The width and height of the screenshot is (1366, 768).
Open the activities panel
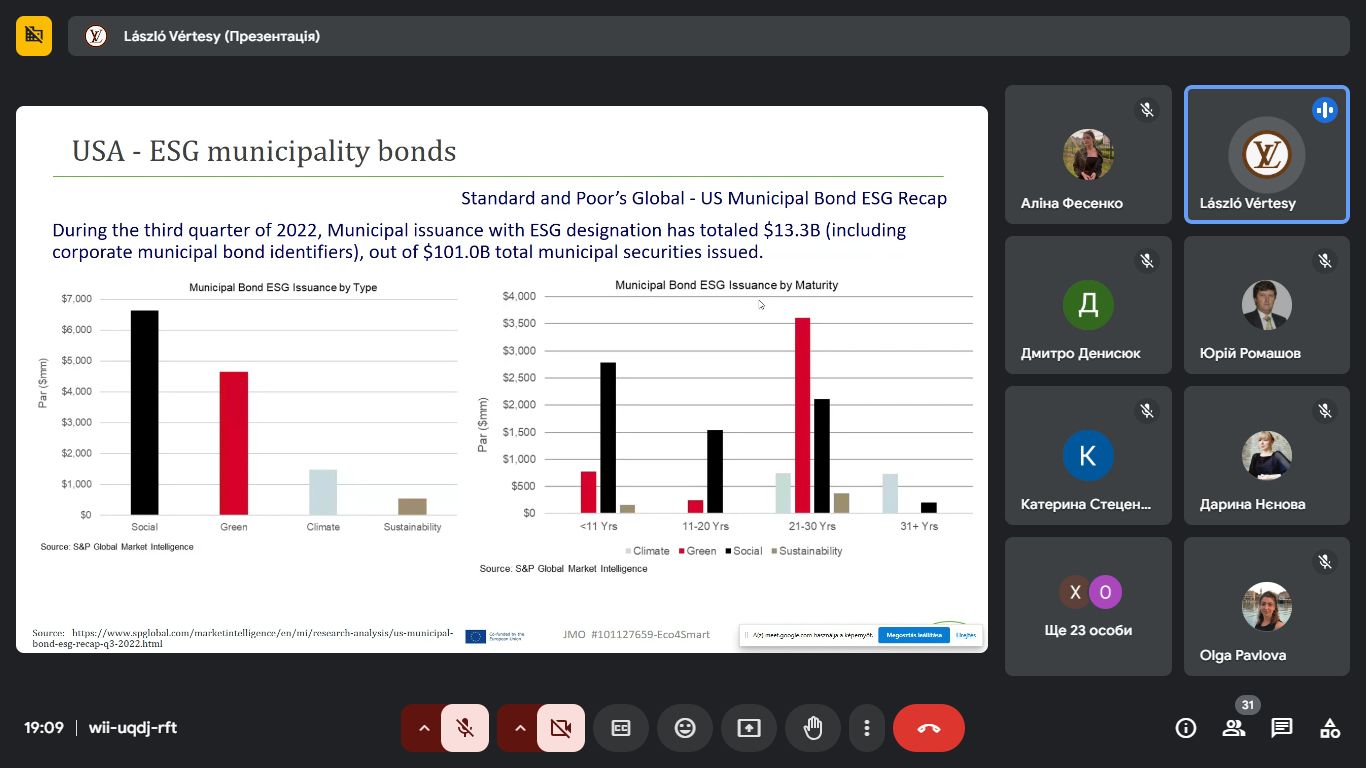tap(1330, 728)
